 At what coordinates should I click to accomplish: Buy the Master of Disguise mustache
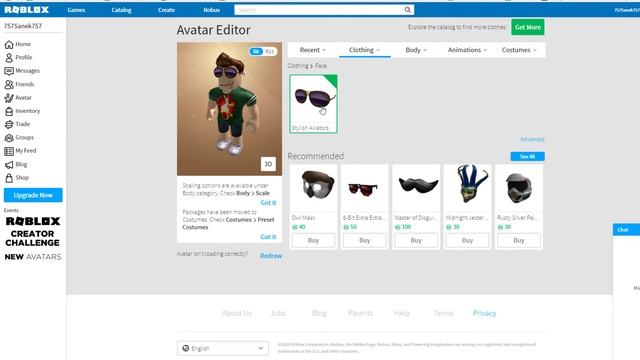[x=416, y=240]
